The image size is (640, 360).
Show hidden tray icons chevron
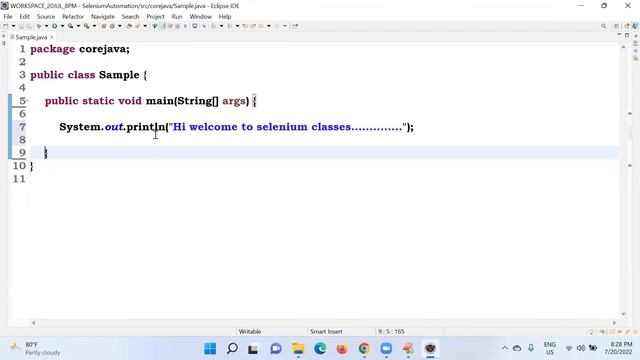click(x=504, y=348)
